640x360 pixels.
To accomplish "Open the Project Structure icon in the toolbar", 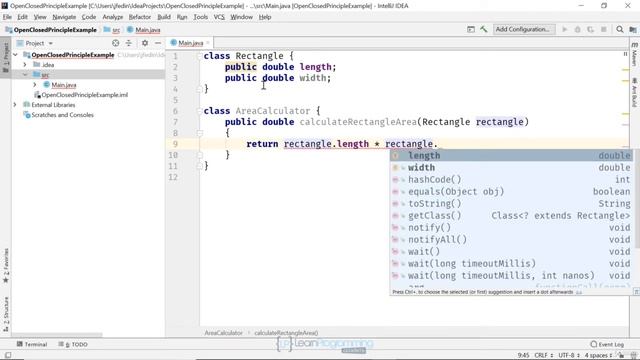I will point(633,29).
